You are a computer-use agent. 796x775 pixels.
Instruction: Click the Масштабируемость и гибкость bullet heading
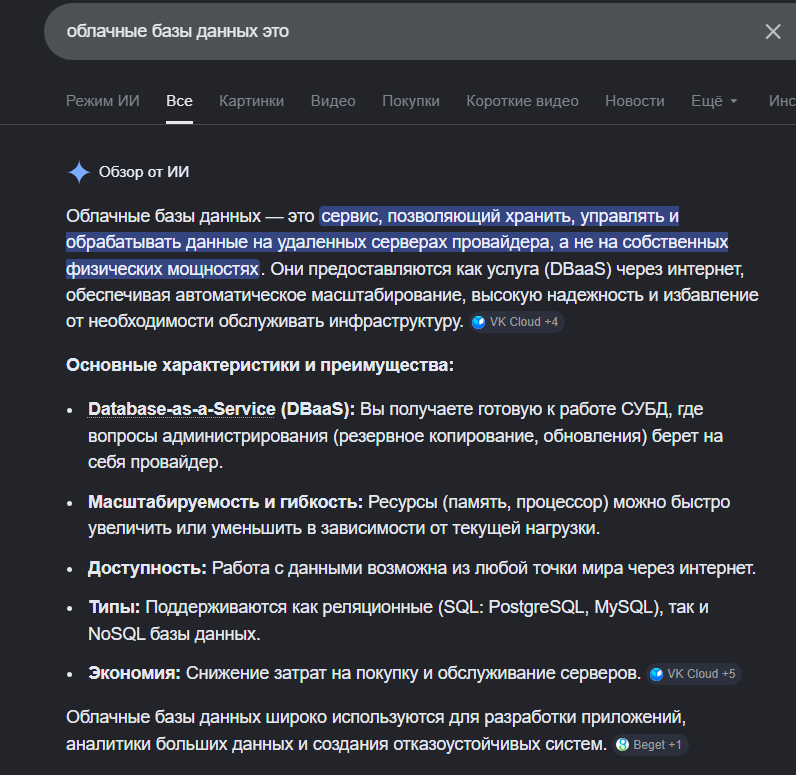[226, 501]
